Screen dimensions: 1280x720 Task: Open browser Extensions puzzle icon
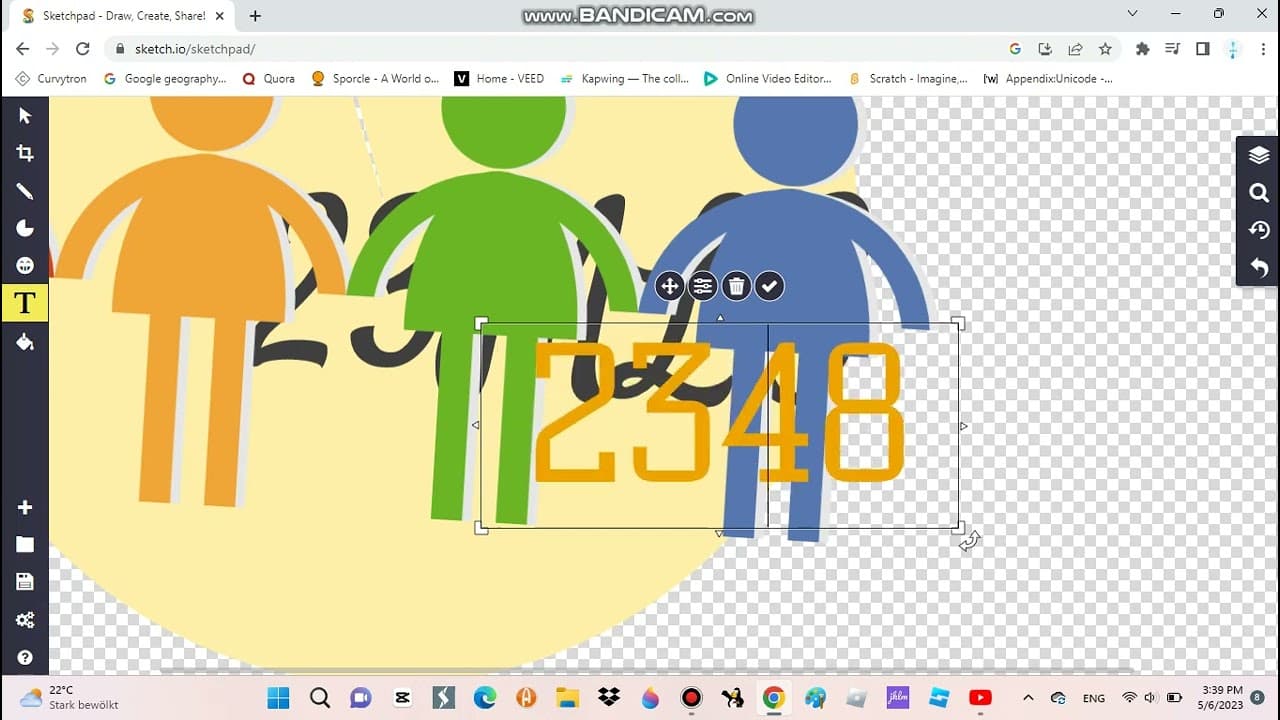1143,48
